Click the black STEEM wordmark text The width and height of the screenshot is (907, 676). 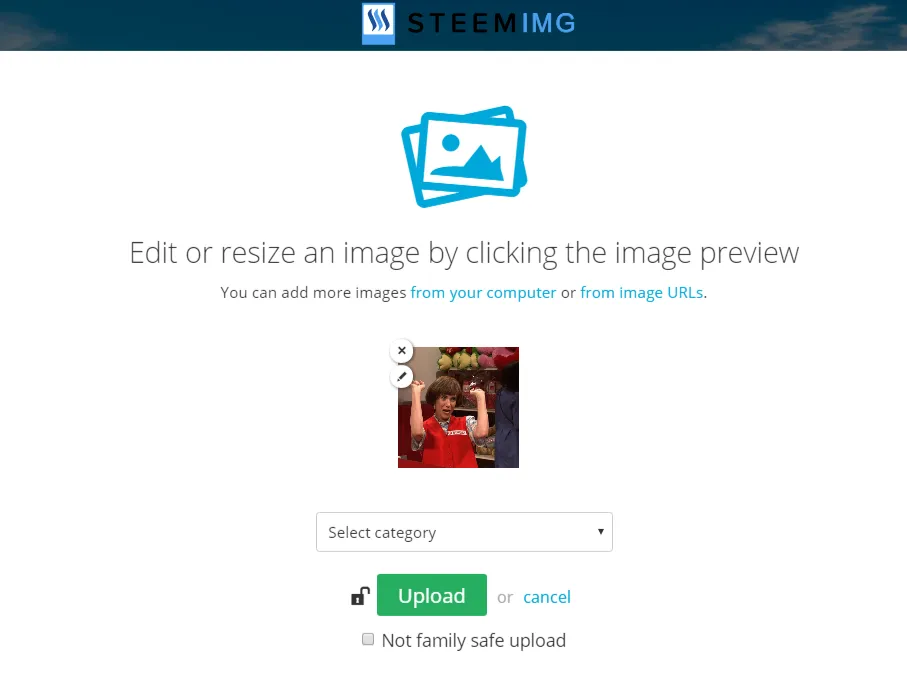pyautogui.click(x=462, y=24)
